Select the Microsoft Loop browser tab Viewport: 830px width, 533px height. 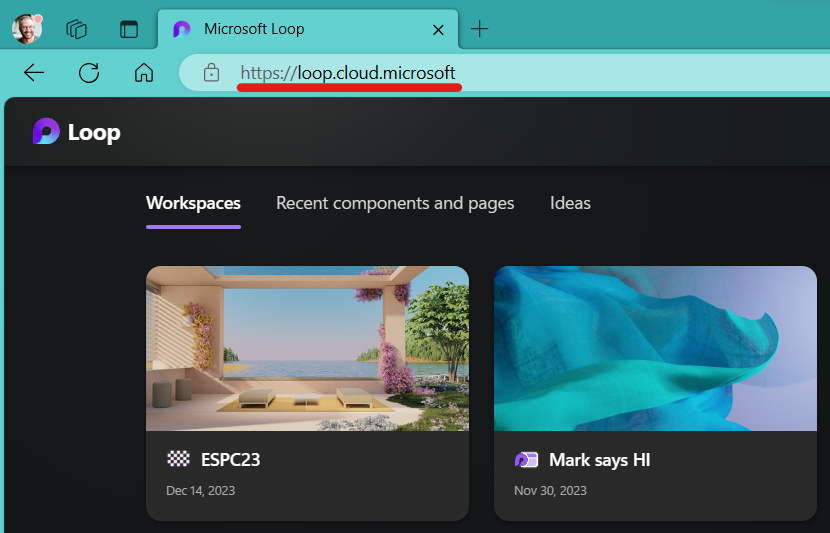[x=308, y=29]
